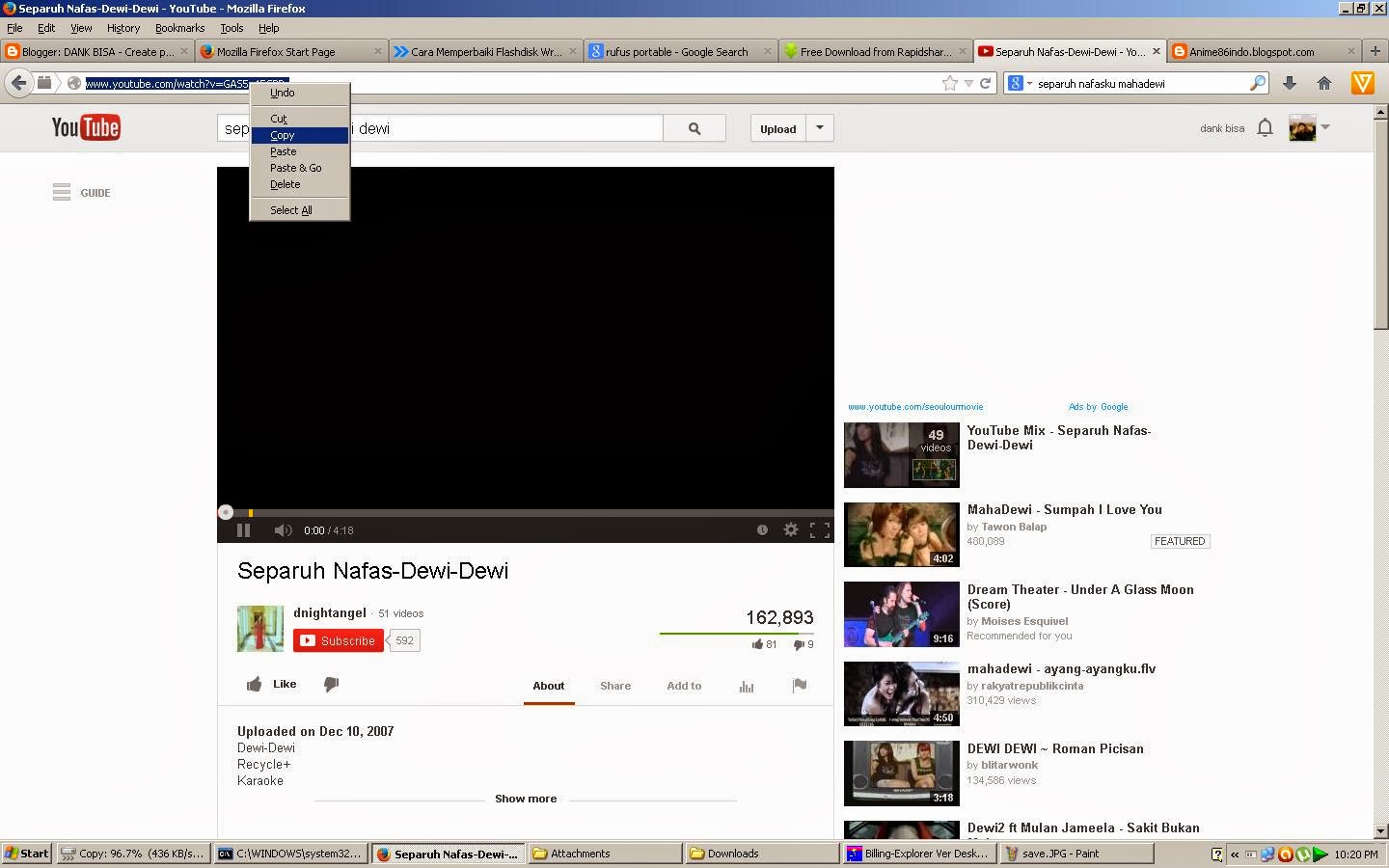Screen dimensions: 1389x868
Task: Open new tab with plus button
Action: coord(1375,51)
